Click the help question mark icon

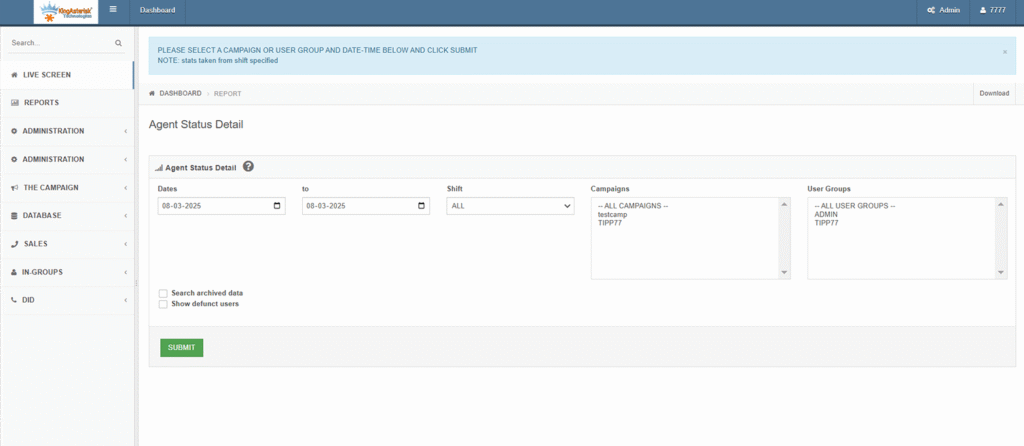click(x=248, y=167)
